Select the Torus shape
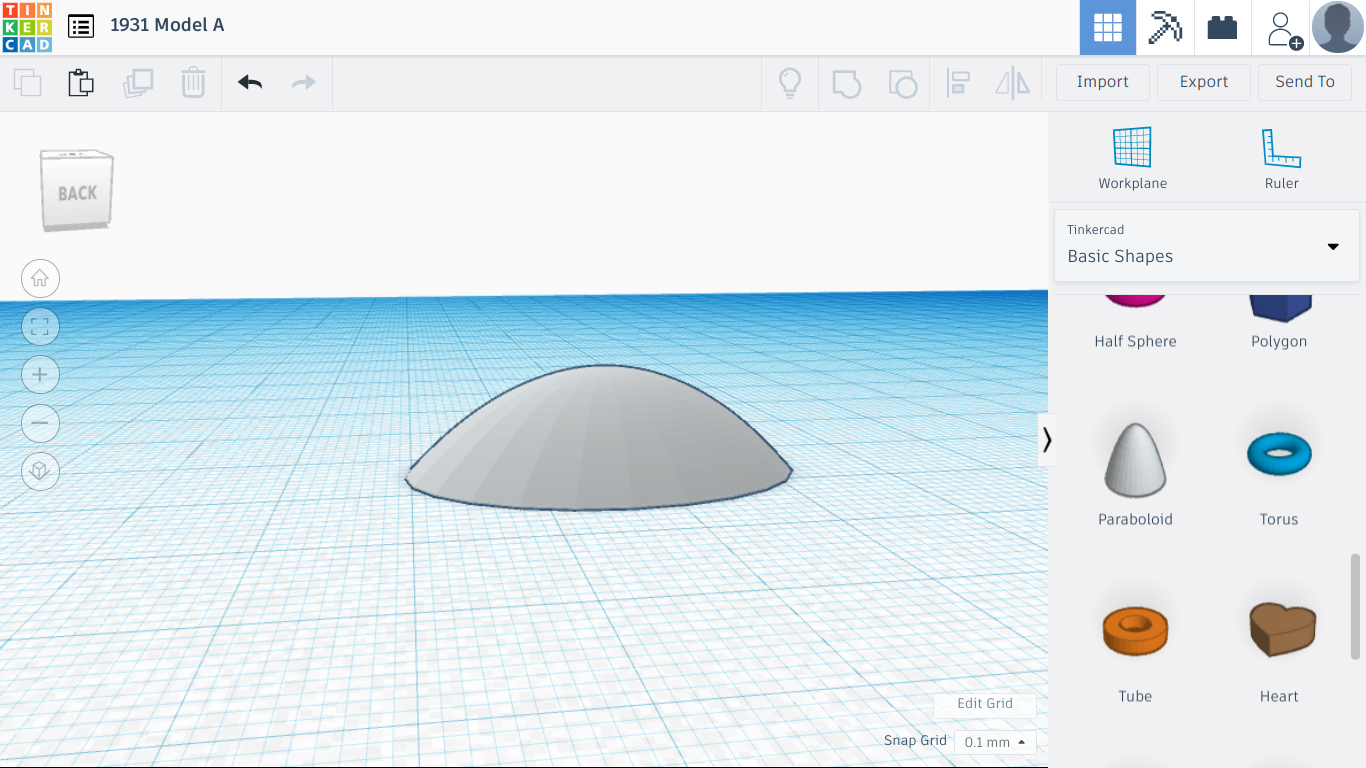Screen dimensions: 1366x768 point(1278,453)
